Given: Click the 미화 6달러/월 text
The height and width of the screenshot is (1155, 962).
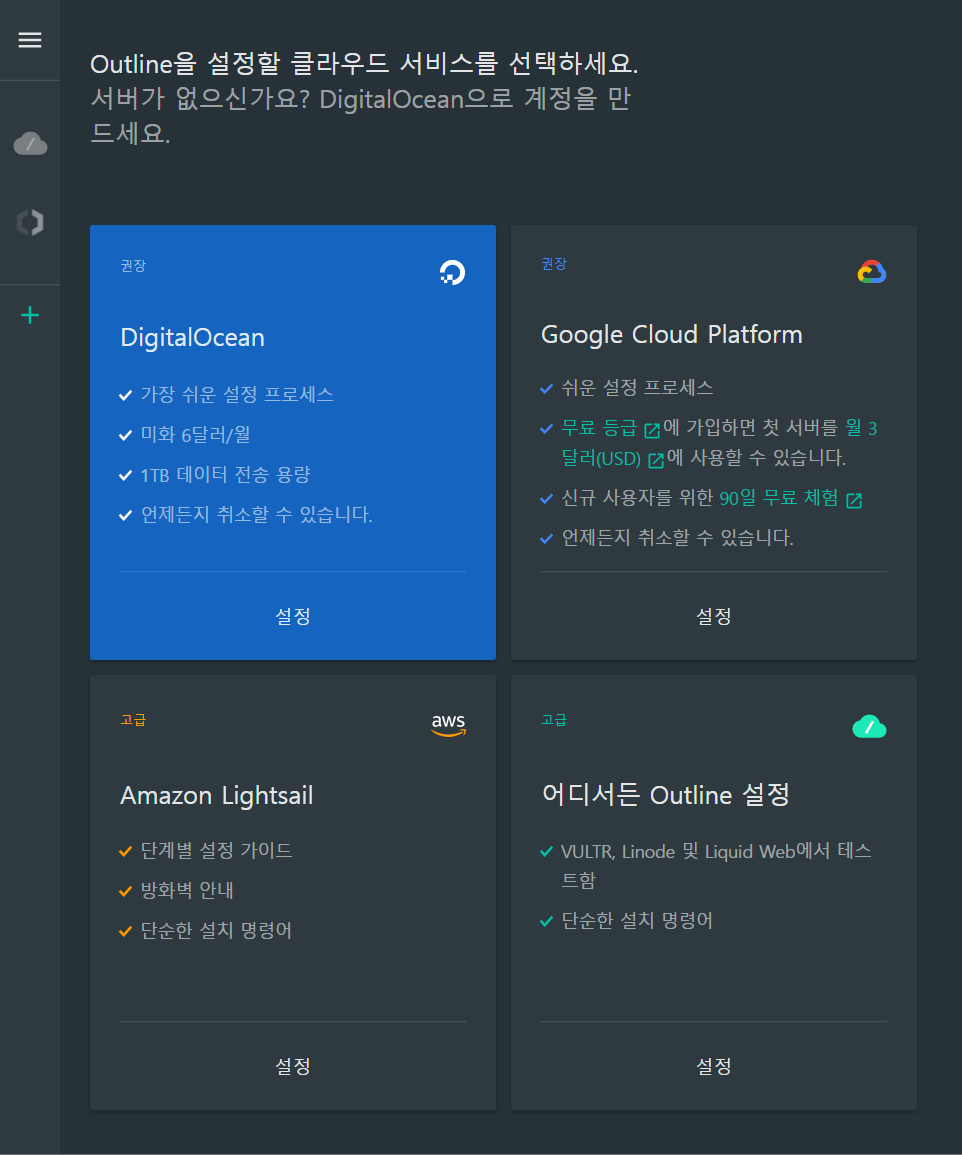Looking at the screenshot, I should click(195, 435).
